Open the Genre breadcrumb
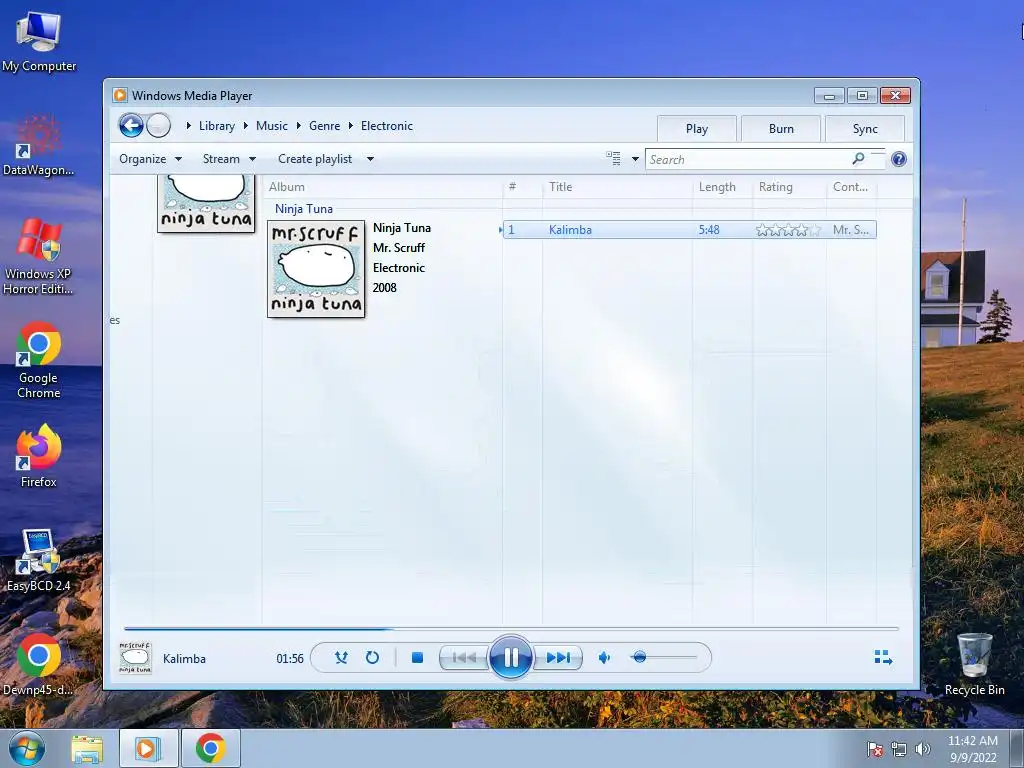 [x=325, y=126]
